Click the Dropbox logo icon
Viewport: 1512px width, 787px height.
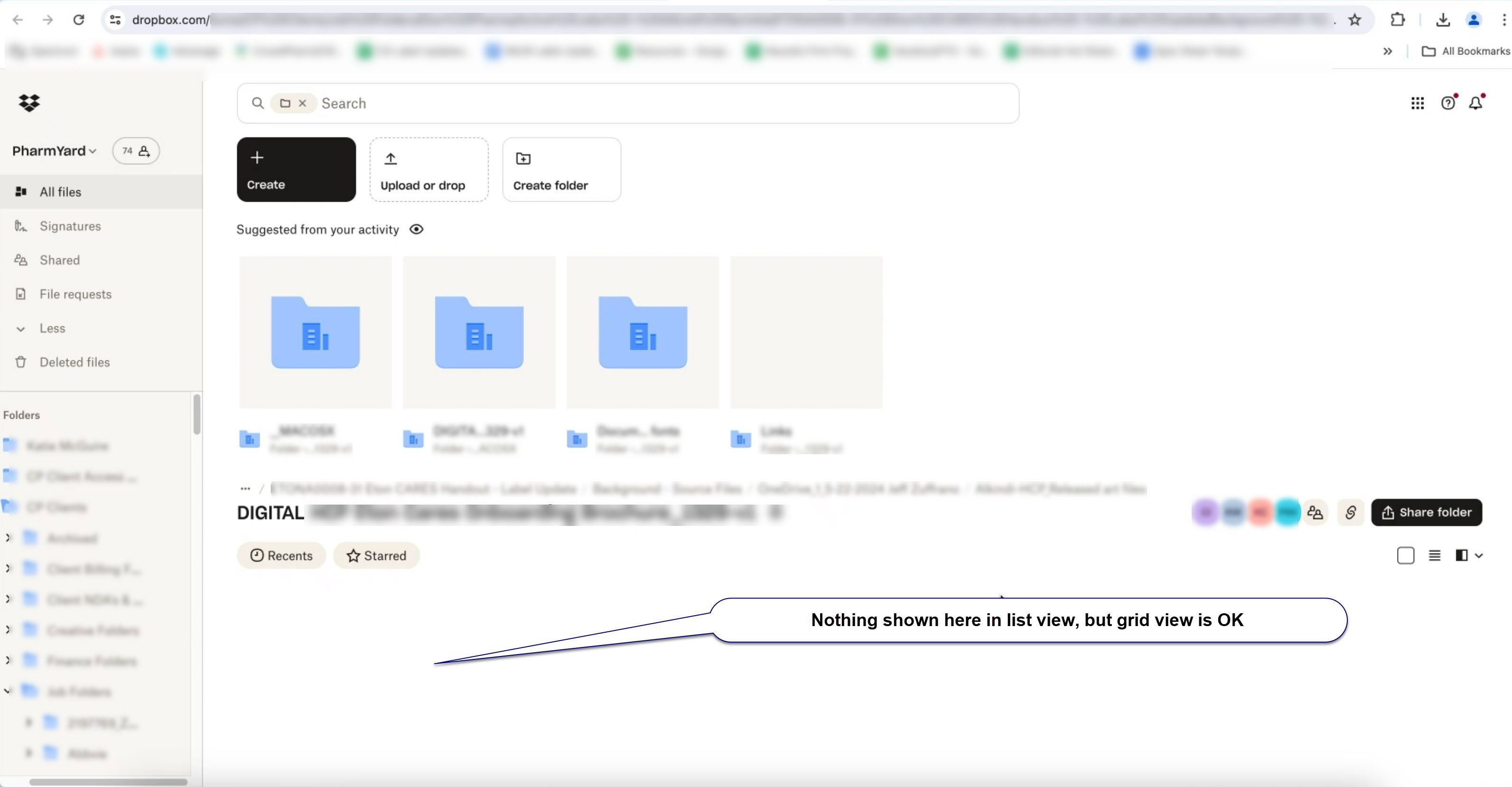click(28, 102)
